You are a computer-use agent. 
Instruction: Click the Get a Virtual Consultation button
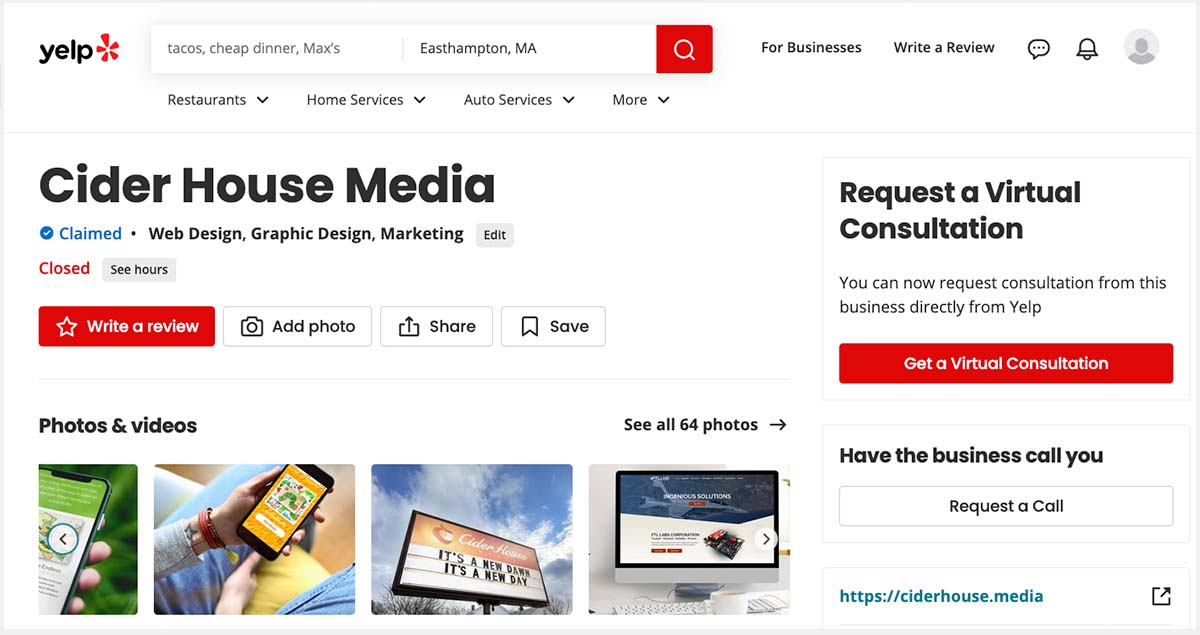coord(1005,363)
